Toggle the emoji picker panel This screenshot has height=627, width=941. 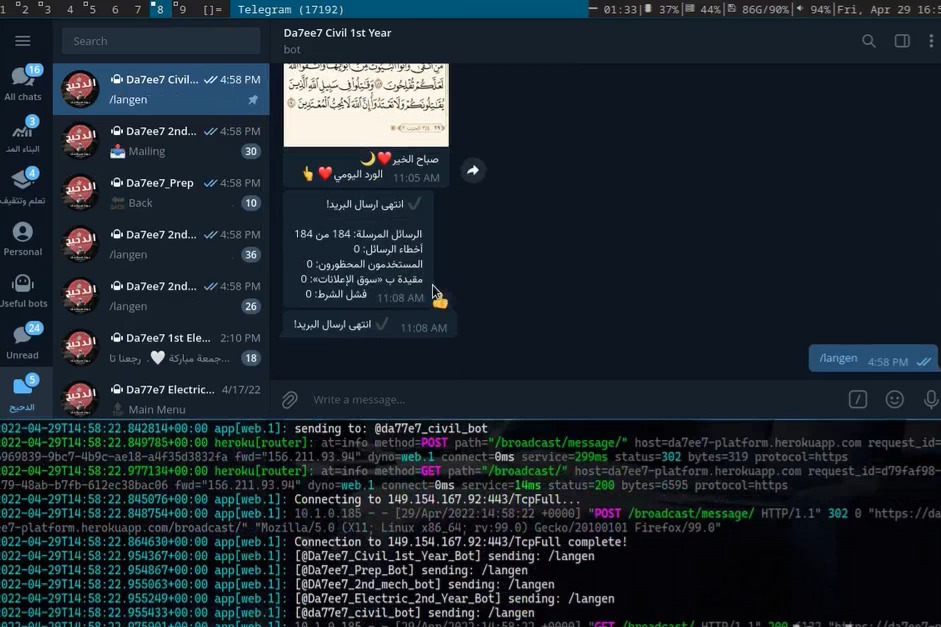click(894, 399)
